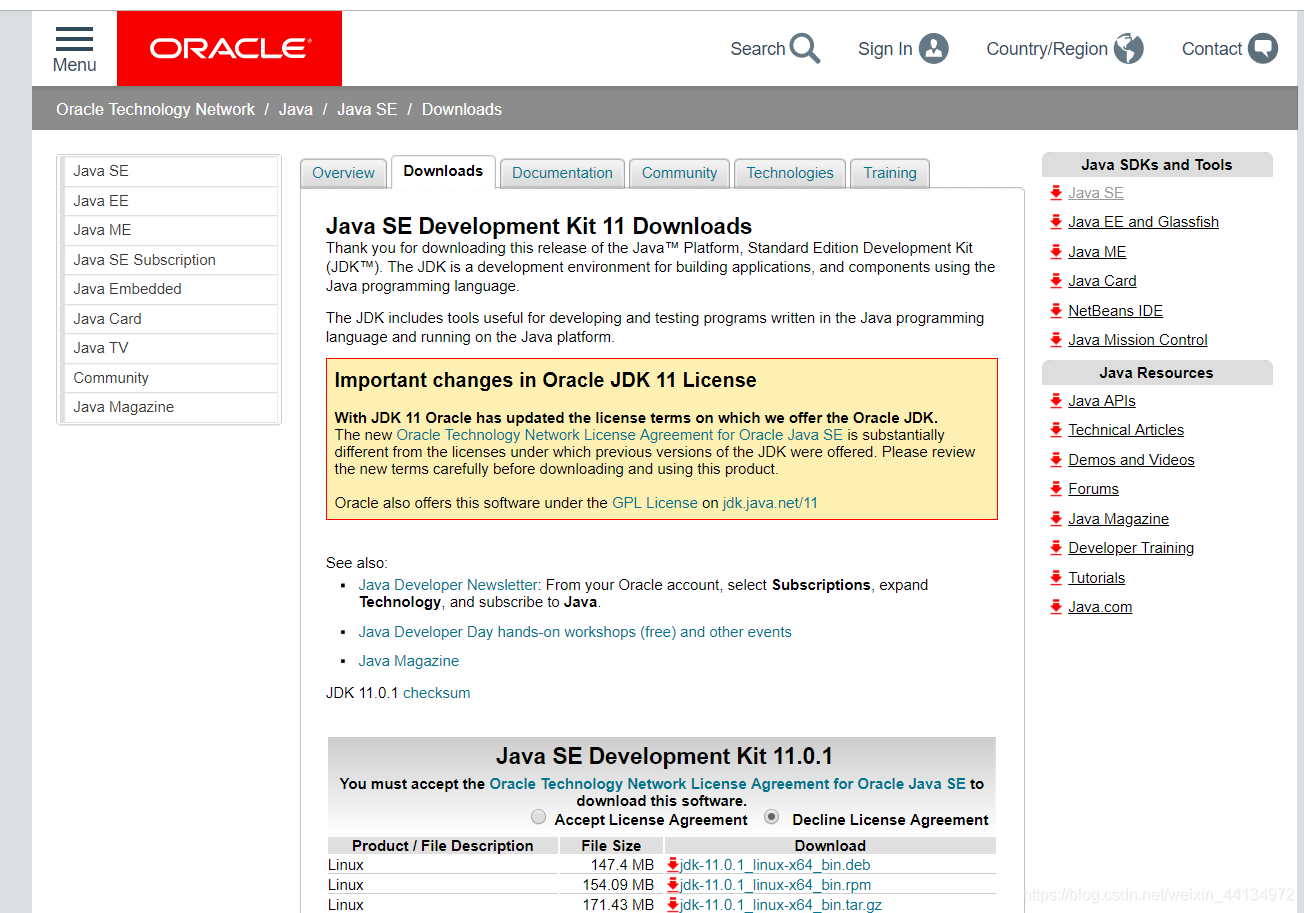
Task: Click download arrow icon beside Java Card
Action: pyautogui.click(x=1056, y=281)
